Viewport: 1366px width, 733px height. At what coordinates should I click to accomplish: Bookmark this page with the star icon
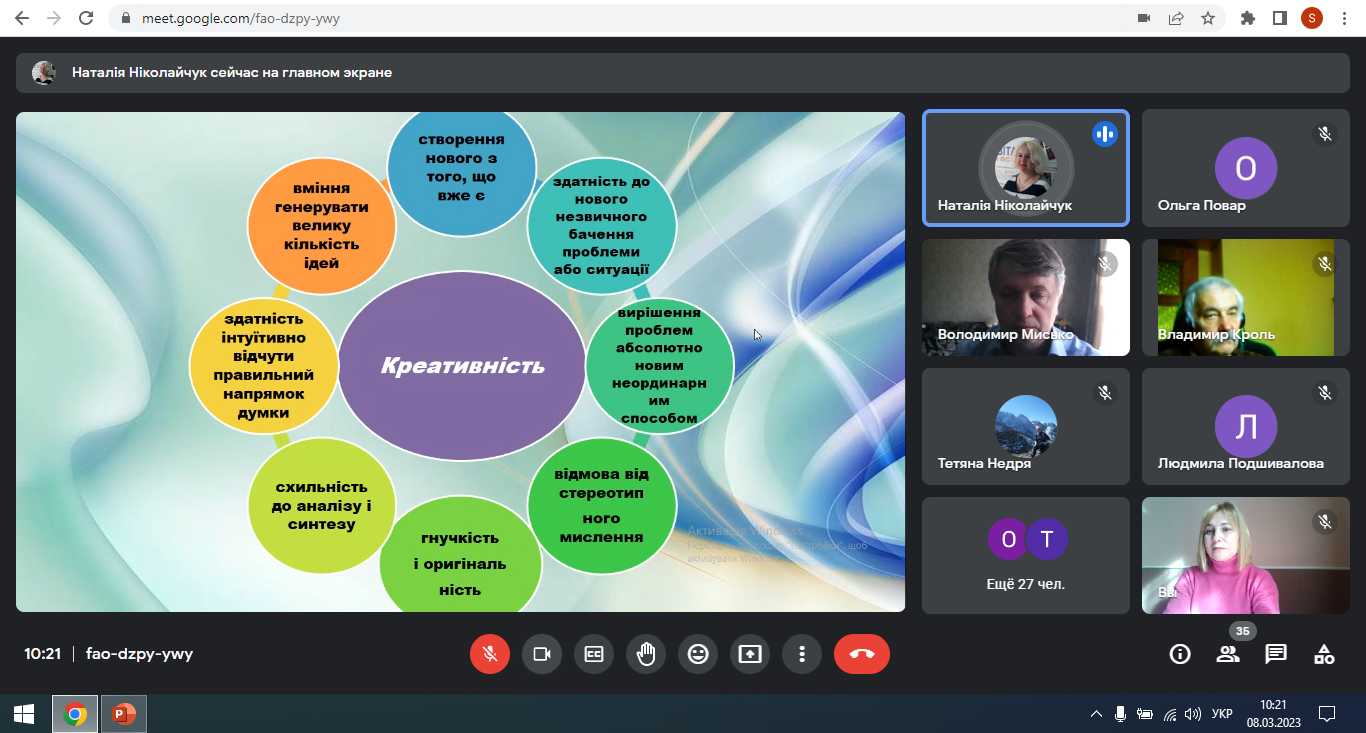coord(1207,18)
